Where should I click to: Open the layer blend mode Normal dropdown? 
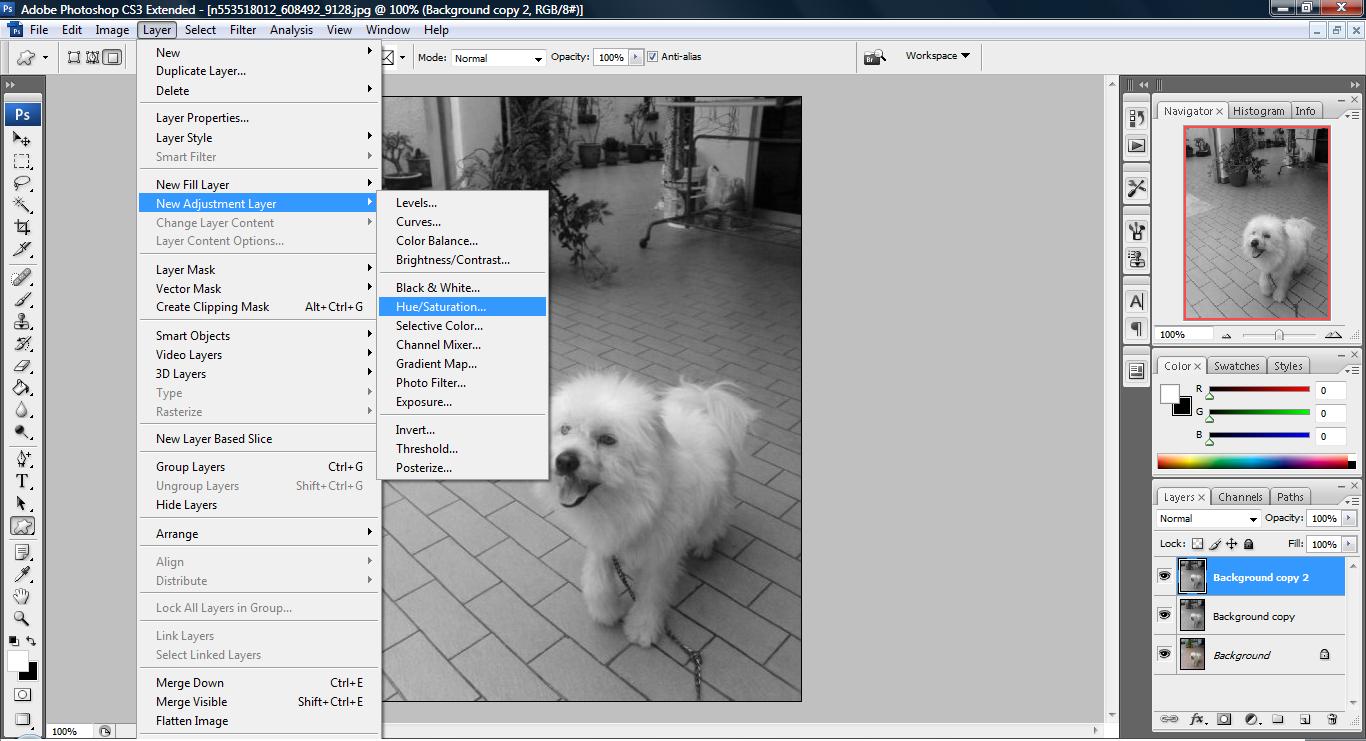(x=1208, y=519)
